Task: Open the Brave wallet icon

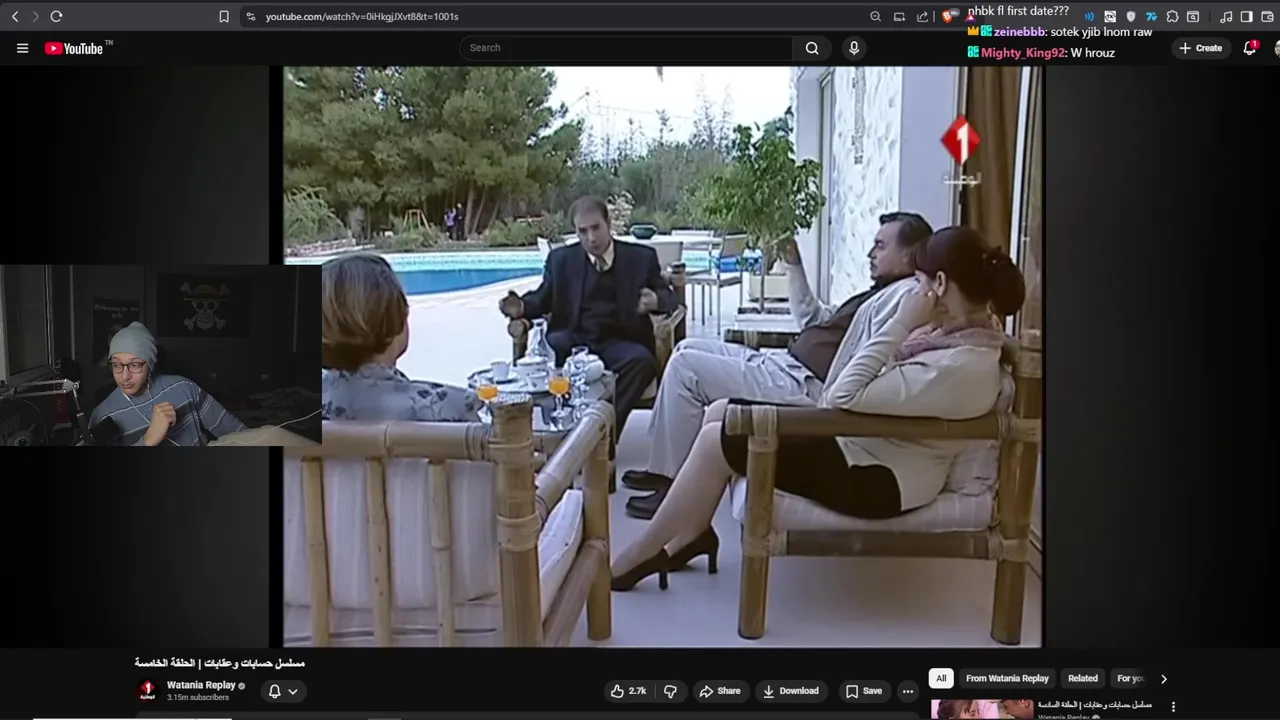Action: [1266, 16]
